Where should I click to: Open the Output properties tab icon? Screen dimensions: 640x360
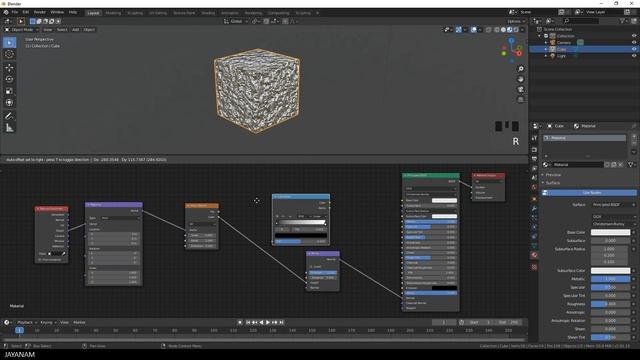pyautogui.click(x=534, y=159)
